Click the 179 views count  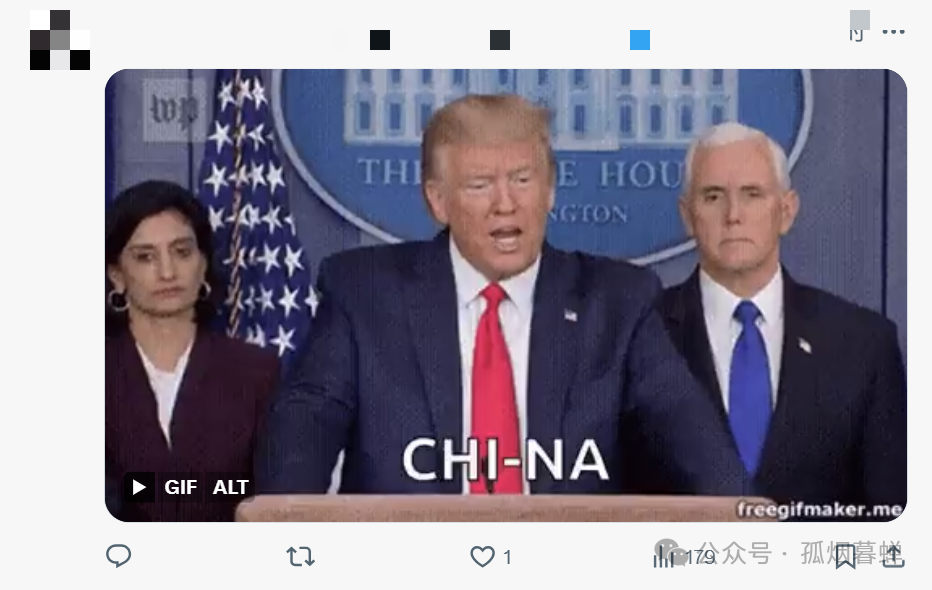coord(700,557)
